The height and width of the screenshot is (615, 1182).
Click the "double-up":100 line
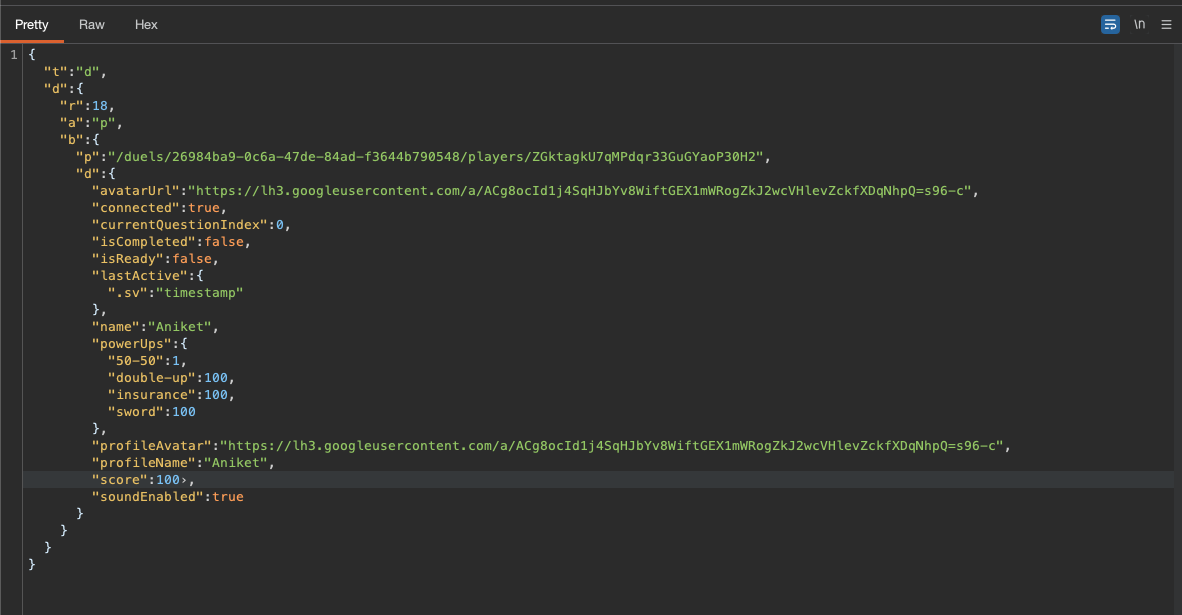click(171, 378)
